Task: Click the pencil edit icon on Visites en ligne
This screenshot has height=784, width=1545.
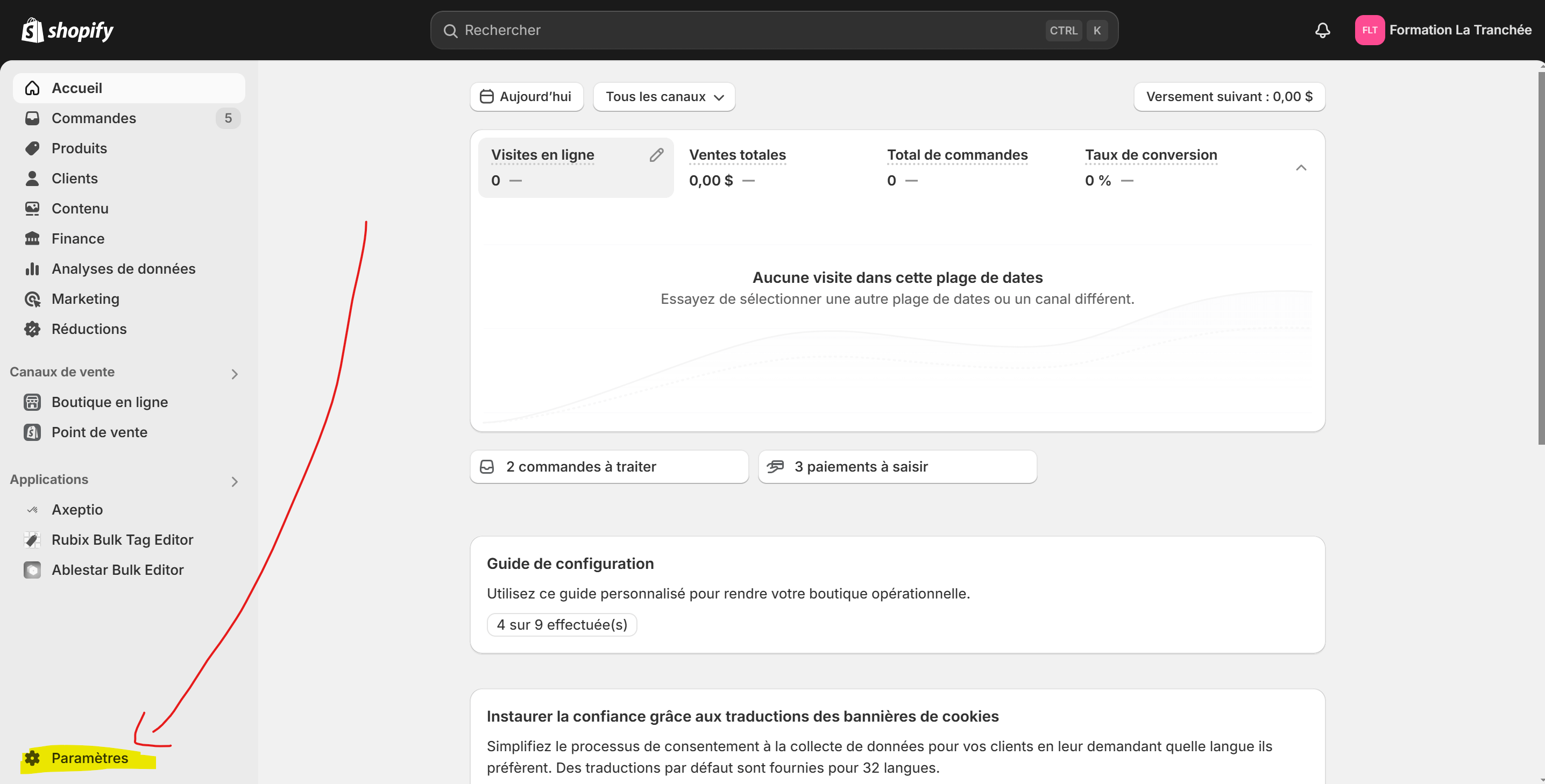Action: [x=656, y=155]
